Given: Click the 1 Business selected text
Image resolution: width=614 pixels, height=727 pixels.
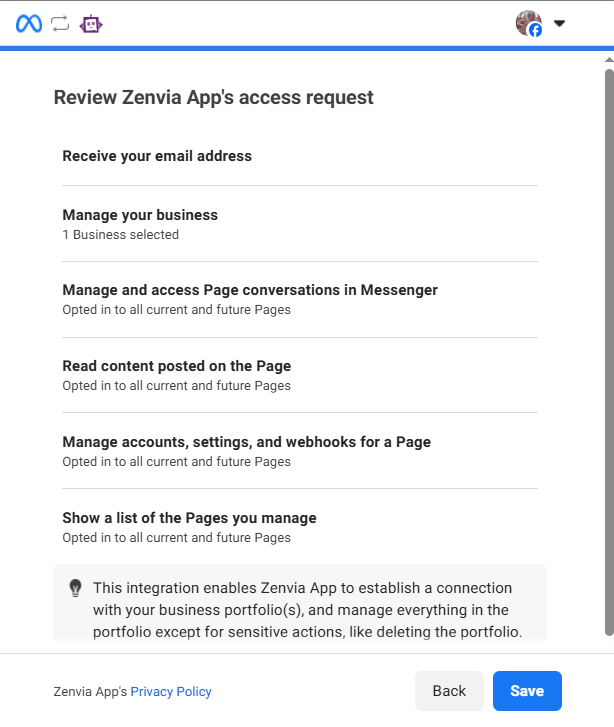Looking at the screenshot, I should point(121,235).
